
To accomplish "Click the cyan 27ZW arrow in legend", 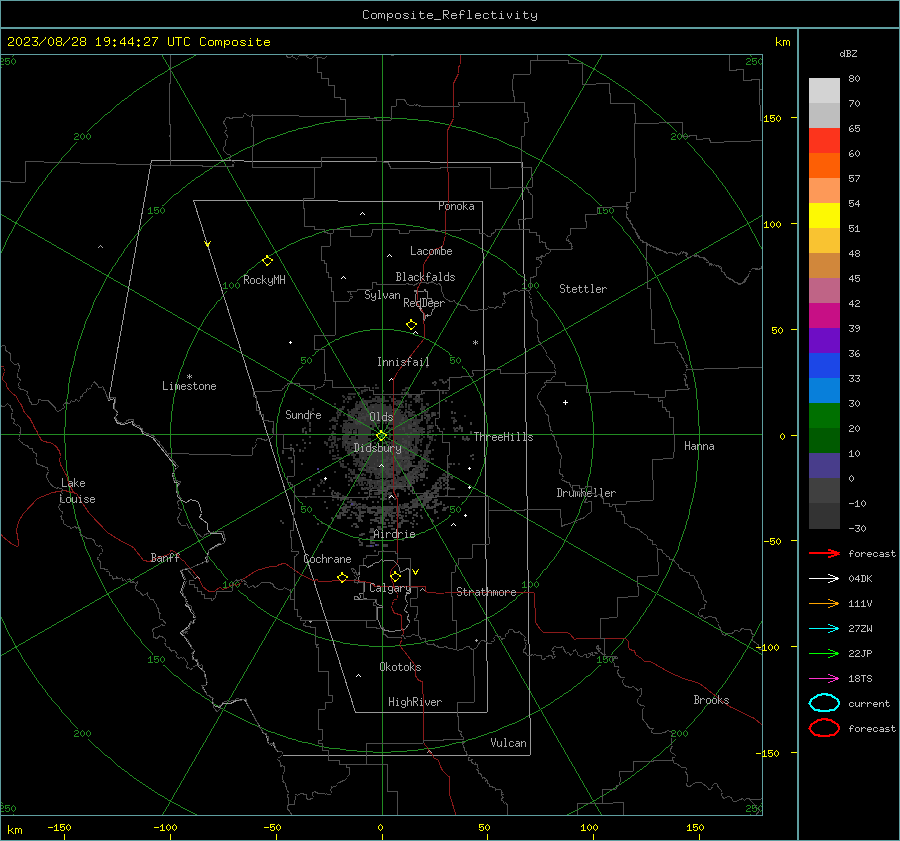I will point(824,629).
